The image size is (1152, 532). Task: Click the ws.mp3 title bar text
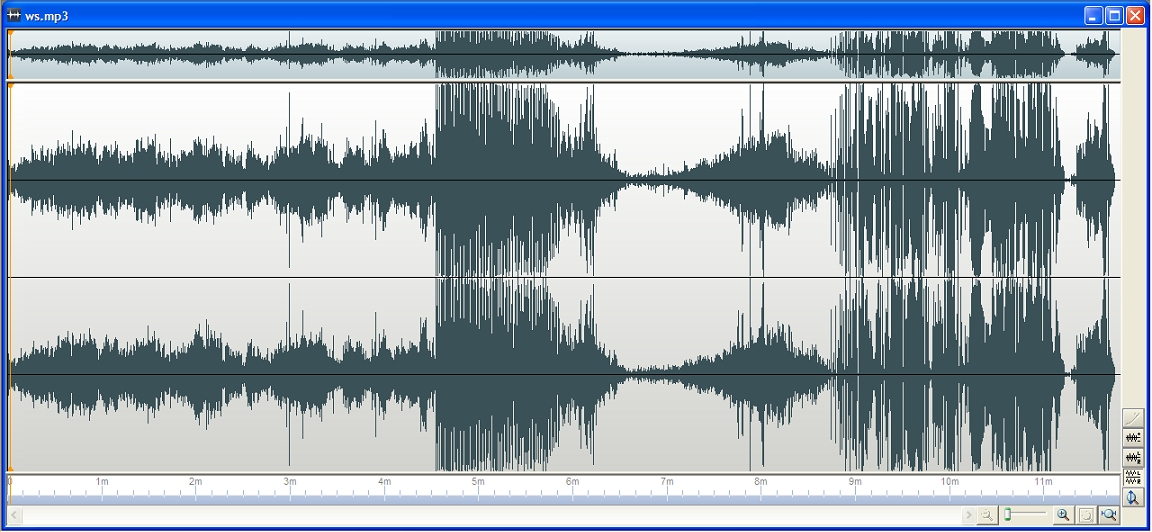tap(46, 16)
